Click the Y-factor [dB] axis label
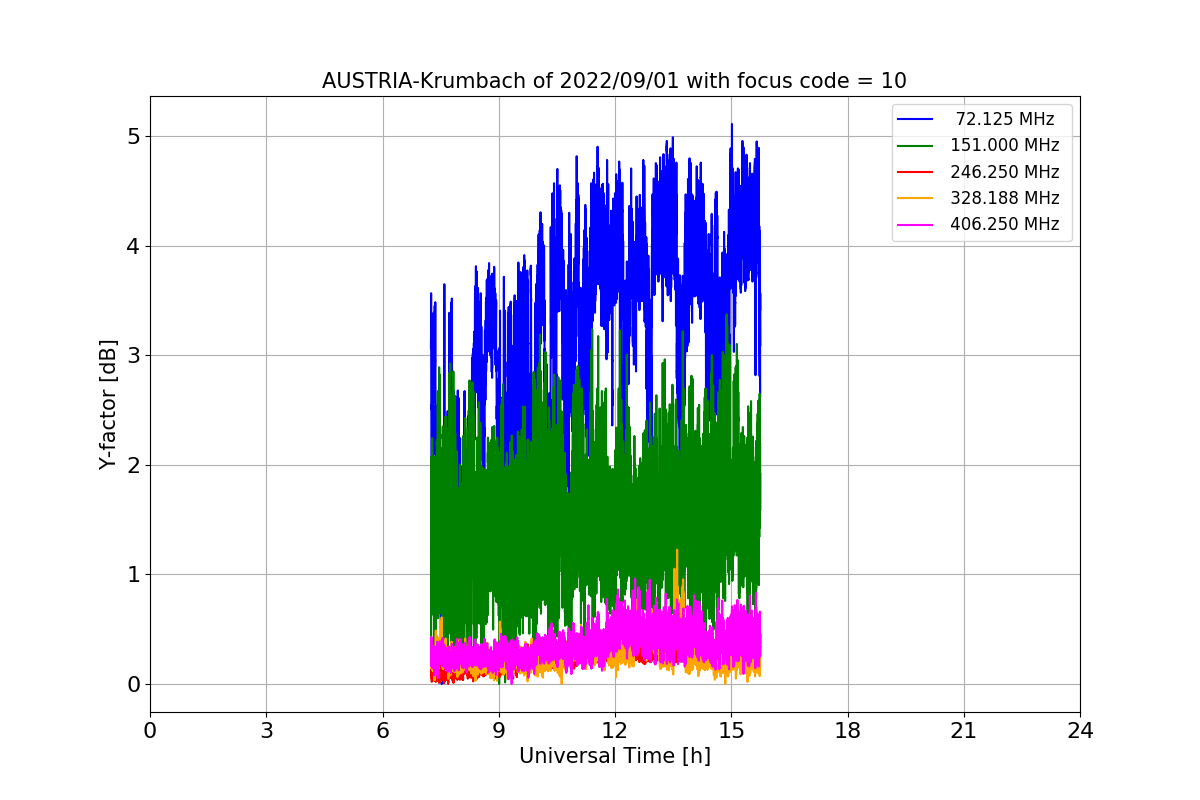Screen dimensions: 1200x800 coord(108,405)
